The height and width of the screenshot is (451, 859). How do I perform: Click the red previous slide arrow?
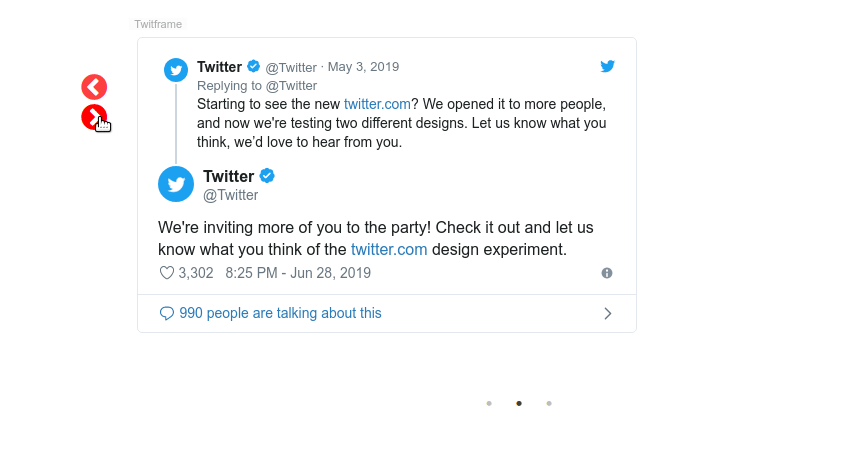(x=94, y=87)
